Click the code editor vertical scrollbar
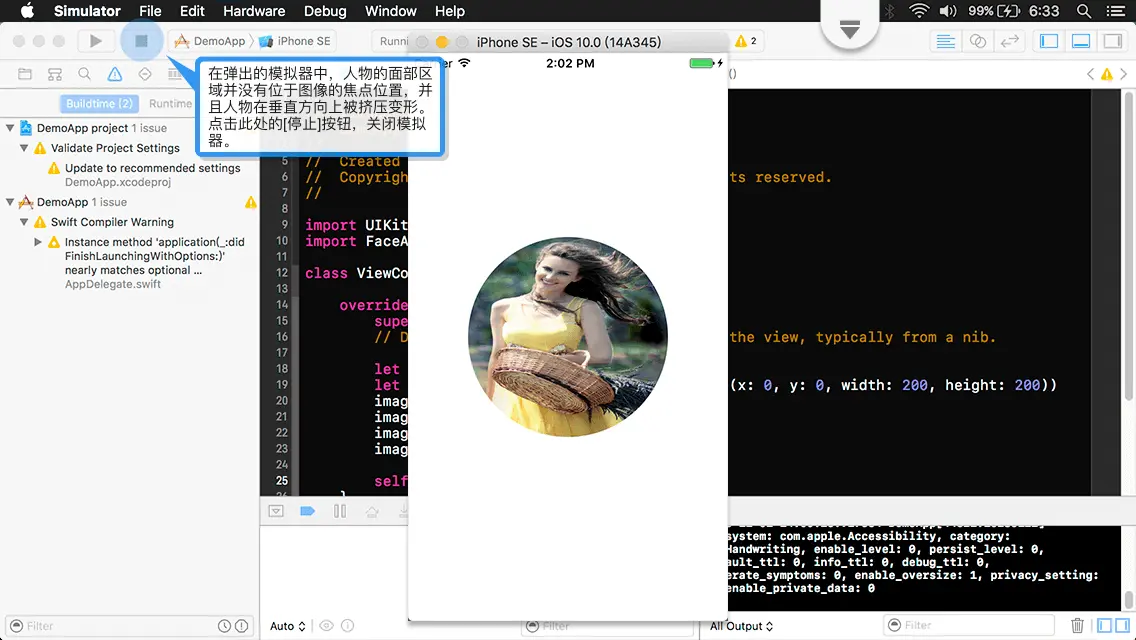Screen dimensions: 1136x640 1128,246
